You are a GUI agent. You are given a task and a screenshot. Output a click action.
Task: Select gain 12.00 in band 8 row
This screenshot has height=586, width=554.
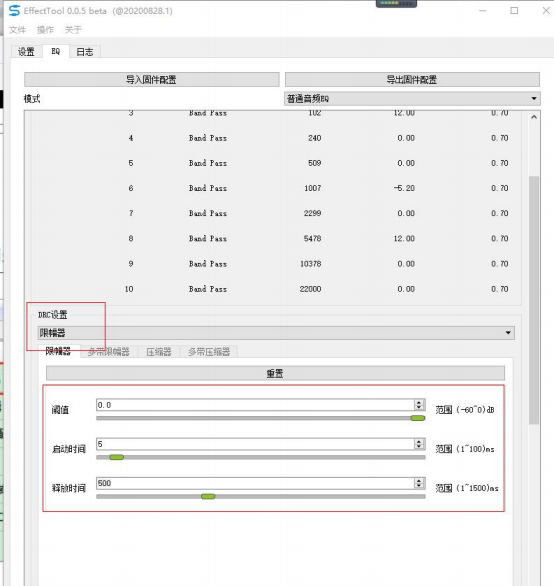tap(404, 238)
